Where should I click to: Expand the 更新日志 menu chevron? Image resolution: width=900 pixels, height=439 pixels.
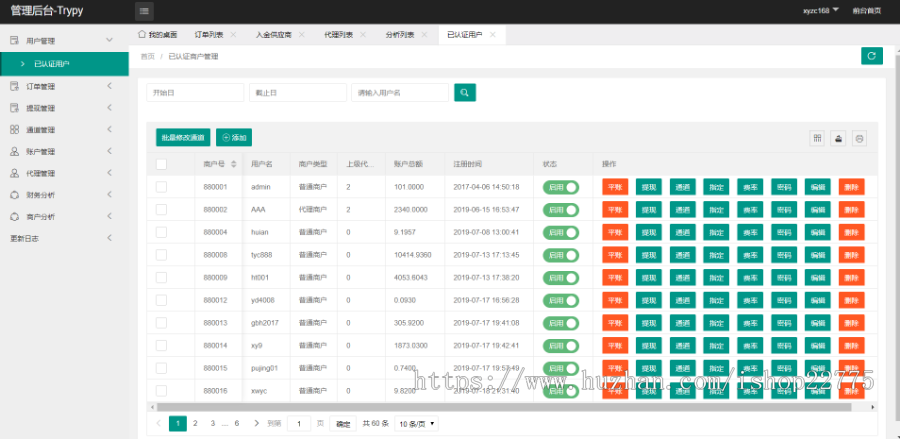tap(110, 238)
